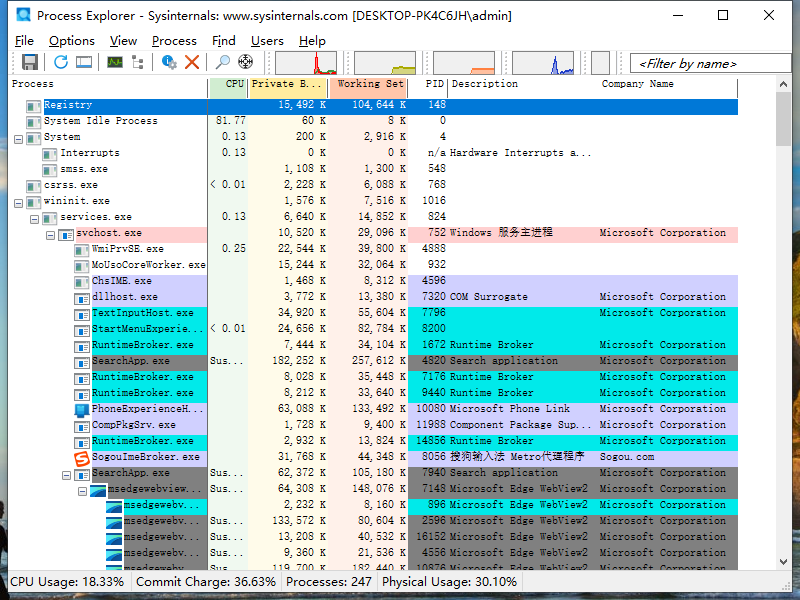Viewport: 800px width, 600px height.
Task: Click the commit history graph in toolbar
Action: (385, 63)
